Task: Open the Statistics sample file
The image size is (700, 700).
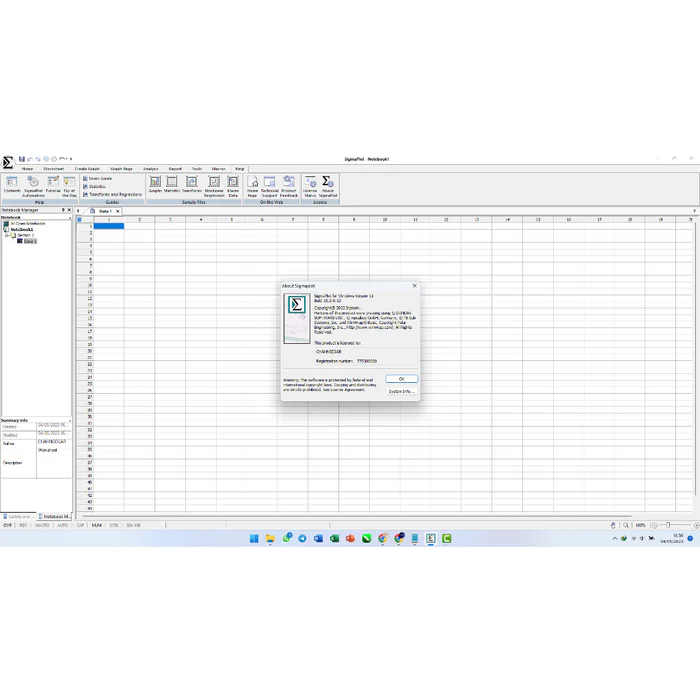Action: 171,184
